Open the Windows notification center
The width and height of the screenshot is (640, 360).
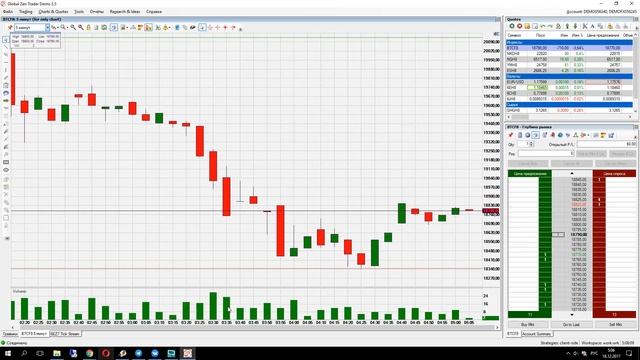[x=629, y=353]
